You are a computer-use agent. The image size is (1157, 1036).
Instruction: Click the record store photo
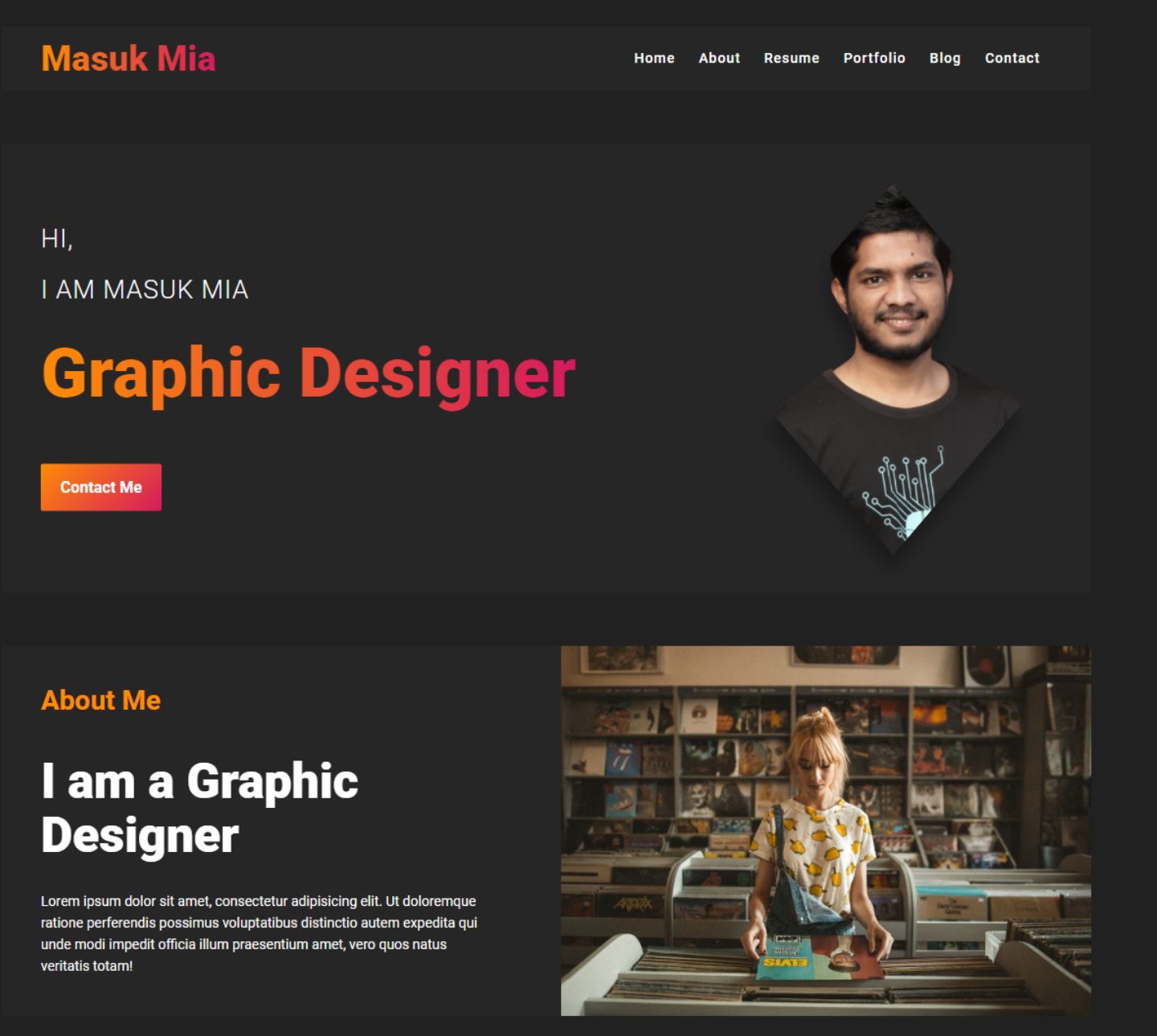826,830
